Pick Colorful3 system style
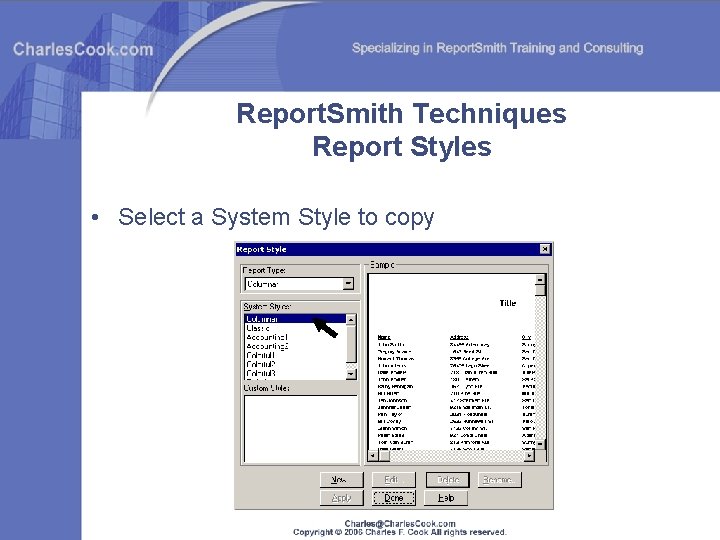 click(295, 373)
